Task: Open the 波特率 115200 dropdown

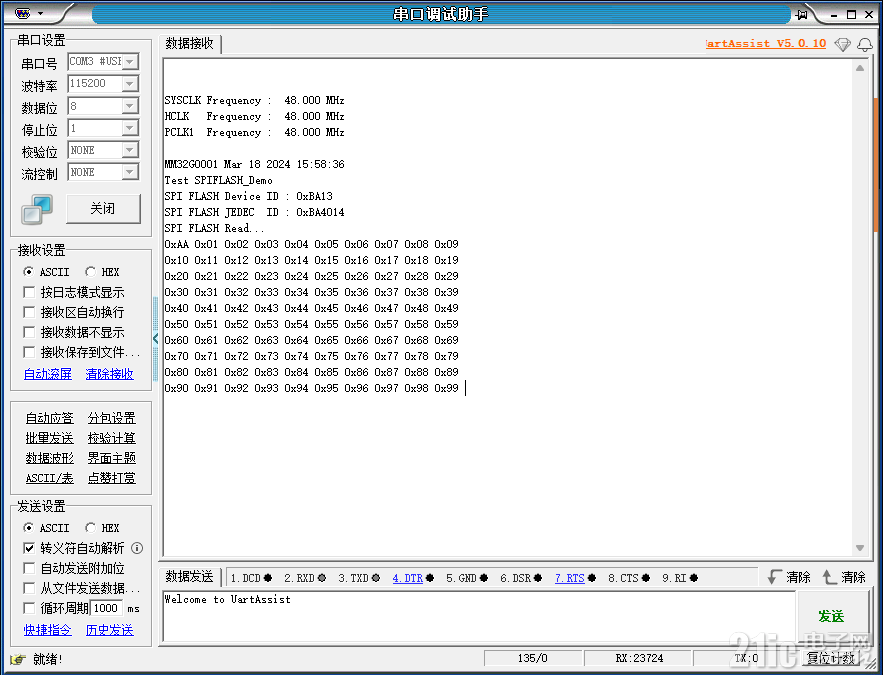Action: pyautogui.click(x=130, y=84)
